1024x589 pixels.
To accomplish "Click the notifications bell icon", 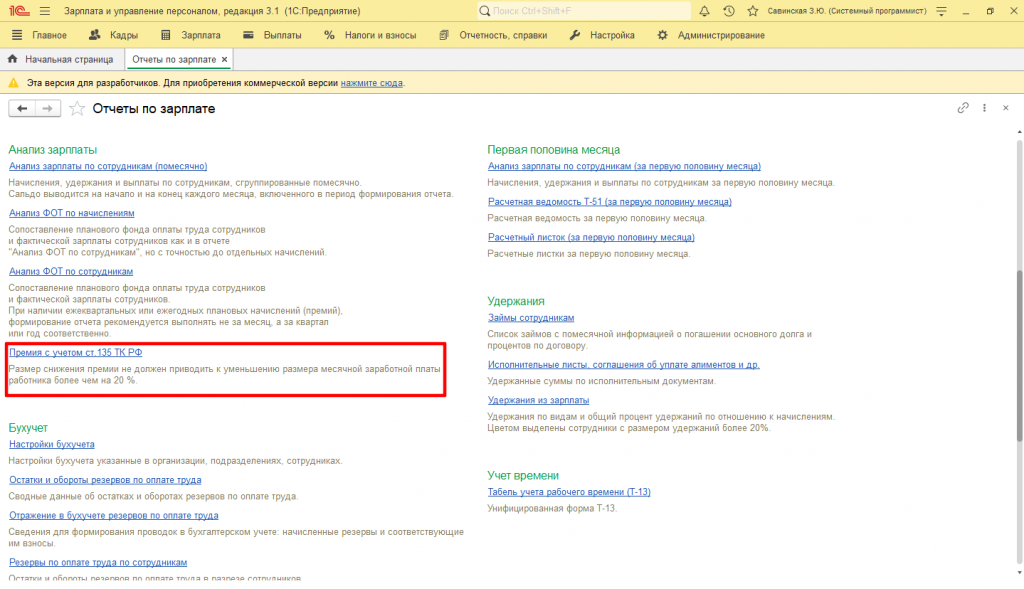I will tap(704, 11).
